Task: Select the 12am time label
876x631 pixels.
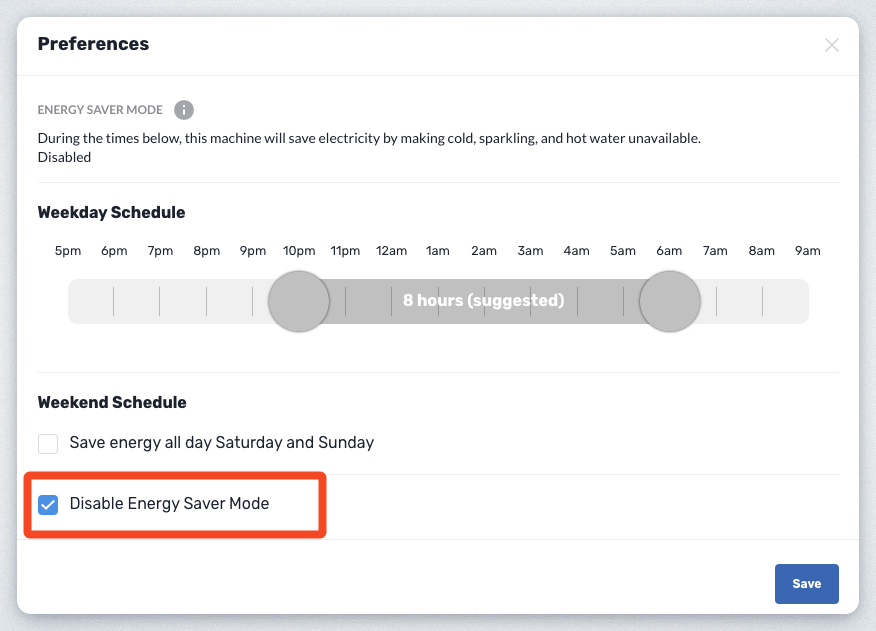Action: (x=392, y=251)
